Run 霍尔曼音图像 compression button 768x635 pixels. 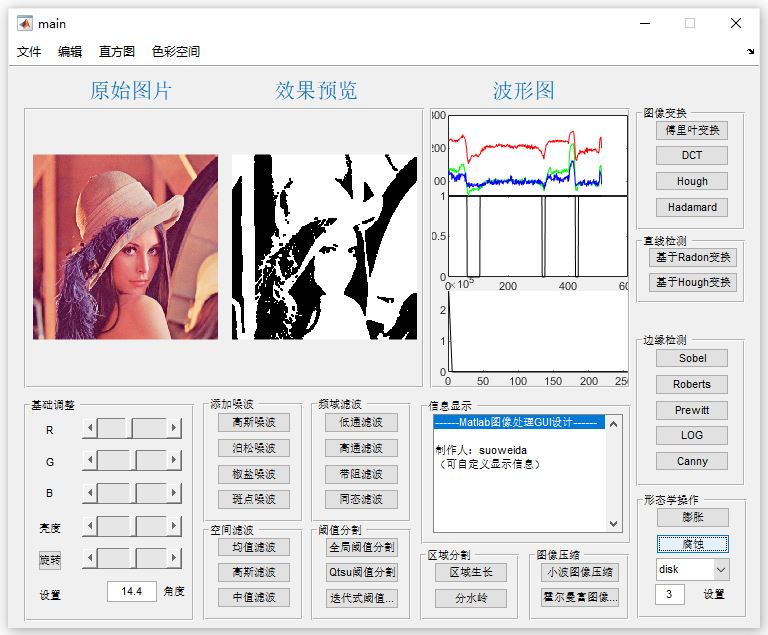(580, 597)
